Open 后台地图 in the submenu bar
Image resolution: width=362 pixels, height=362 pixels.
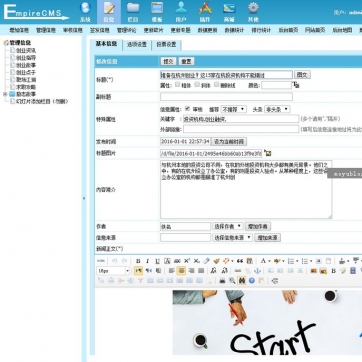tap(342, 30)
